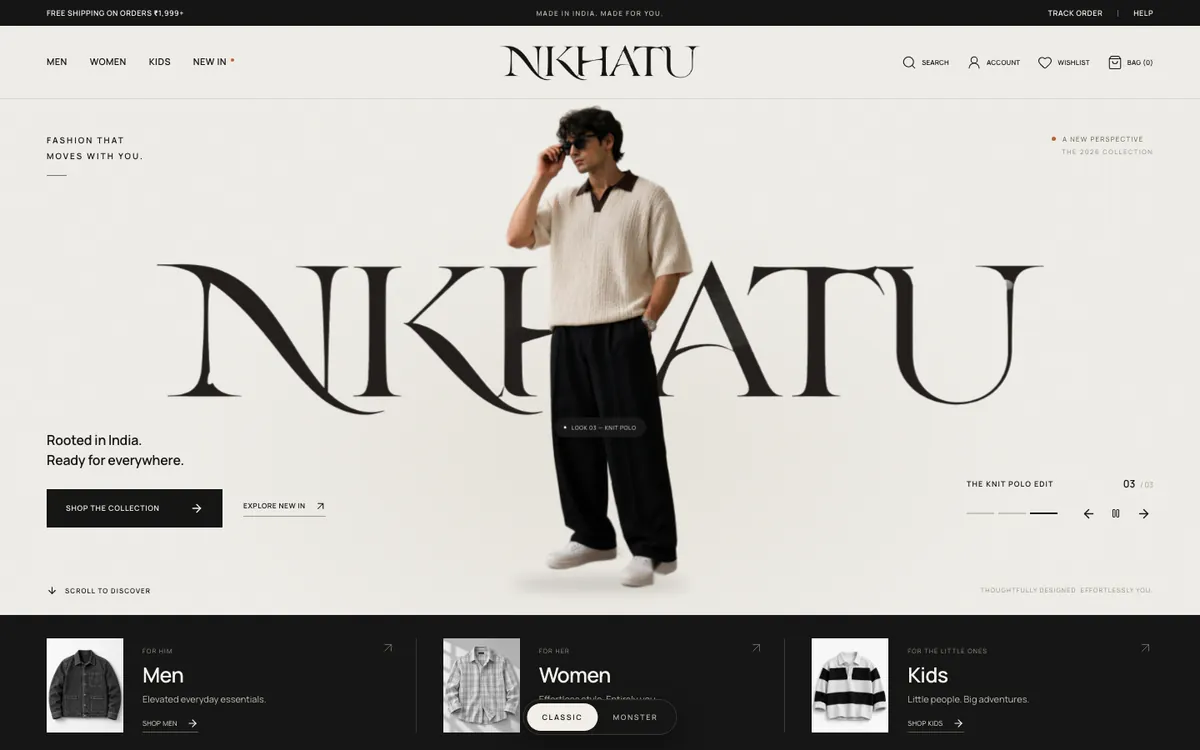
Task: Go to the next slide arrow
Action: [1144, 514]
